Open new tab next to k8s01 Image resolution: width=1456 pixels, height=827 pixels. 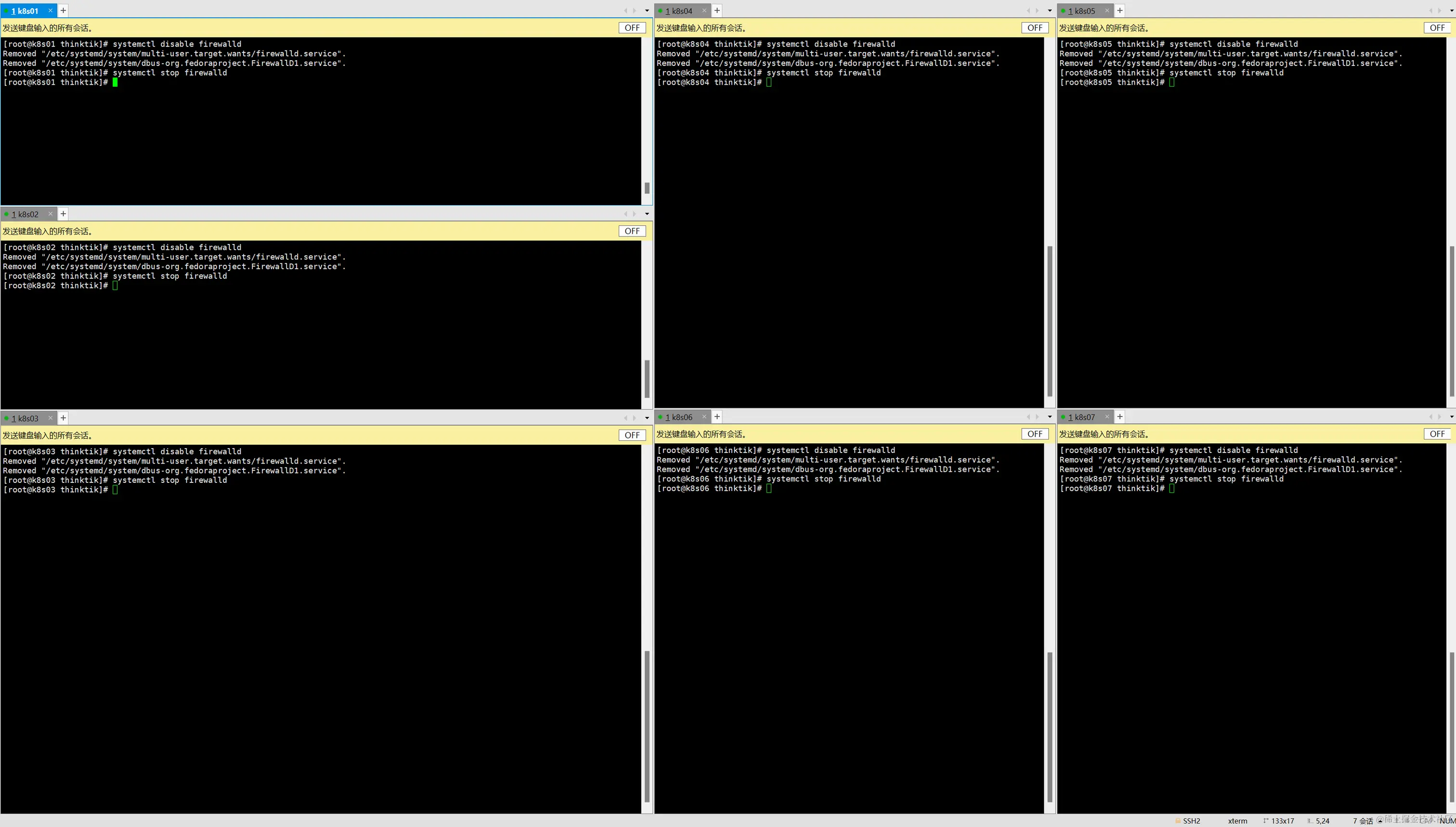coord(63,10)
